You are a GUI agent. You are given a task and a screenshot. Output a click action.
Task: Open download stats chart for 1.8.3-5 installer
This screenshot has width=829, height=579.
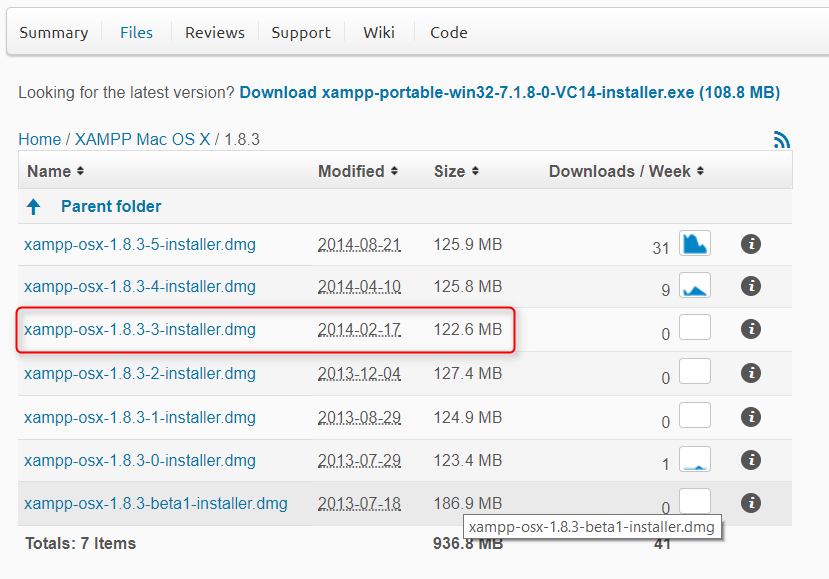point(695,243)
